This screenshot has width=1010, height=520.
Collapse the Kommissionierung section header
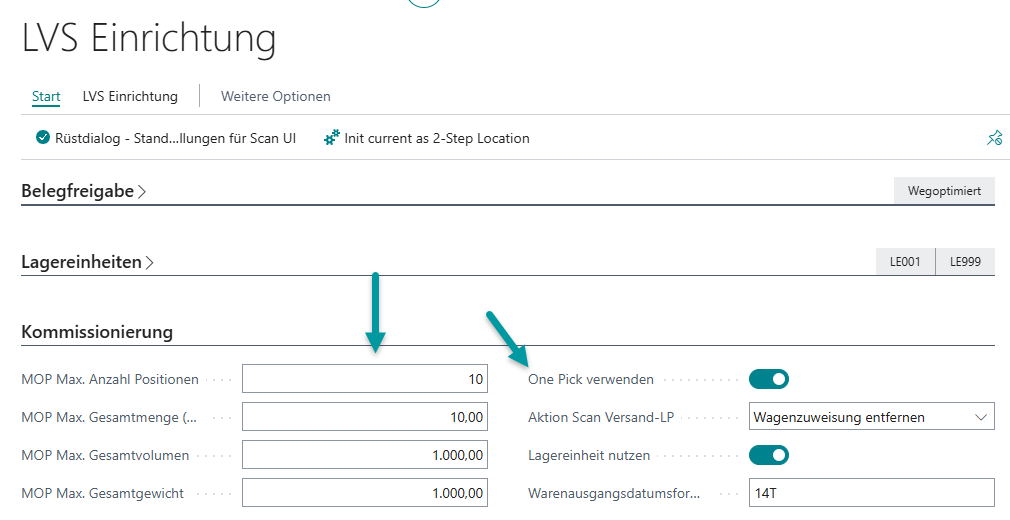[97, 332]
